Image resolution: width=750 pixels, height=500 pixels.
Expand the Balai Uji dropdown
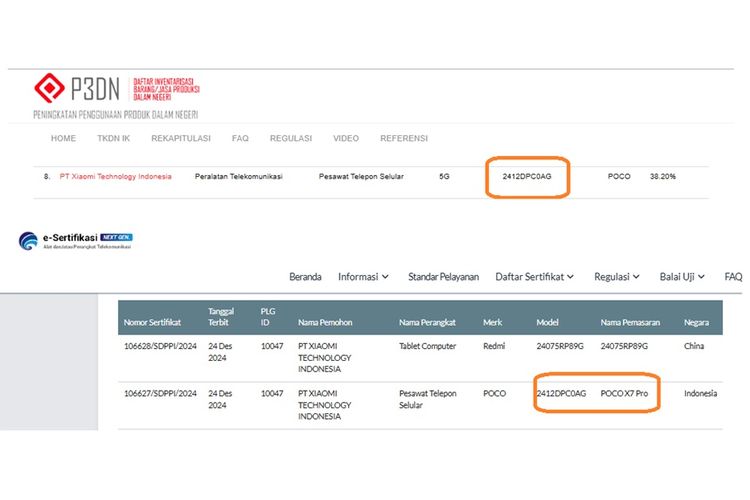[x=682, y=276]
